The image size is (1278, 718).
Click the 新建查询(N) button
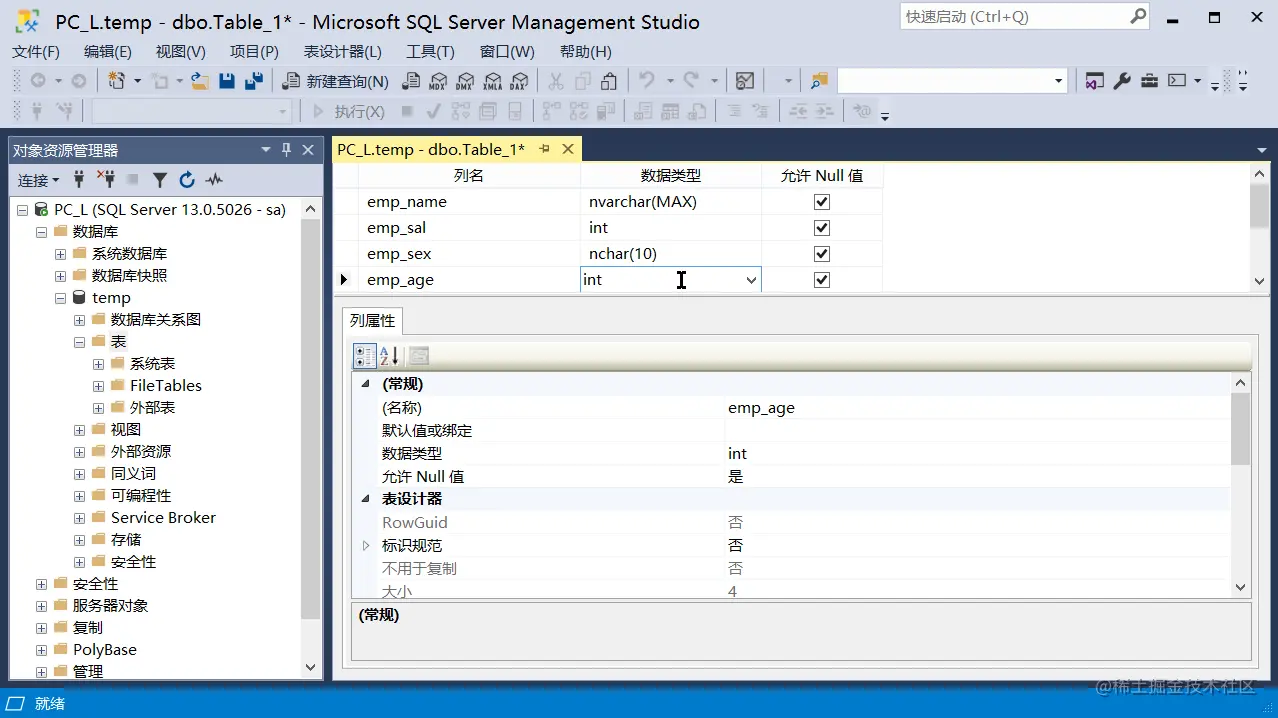point(336,81)
